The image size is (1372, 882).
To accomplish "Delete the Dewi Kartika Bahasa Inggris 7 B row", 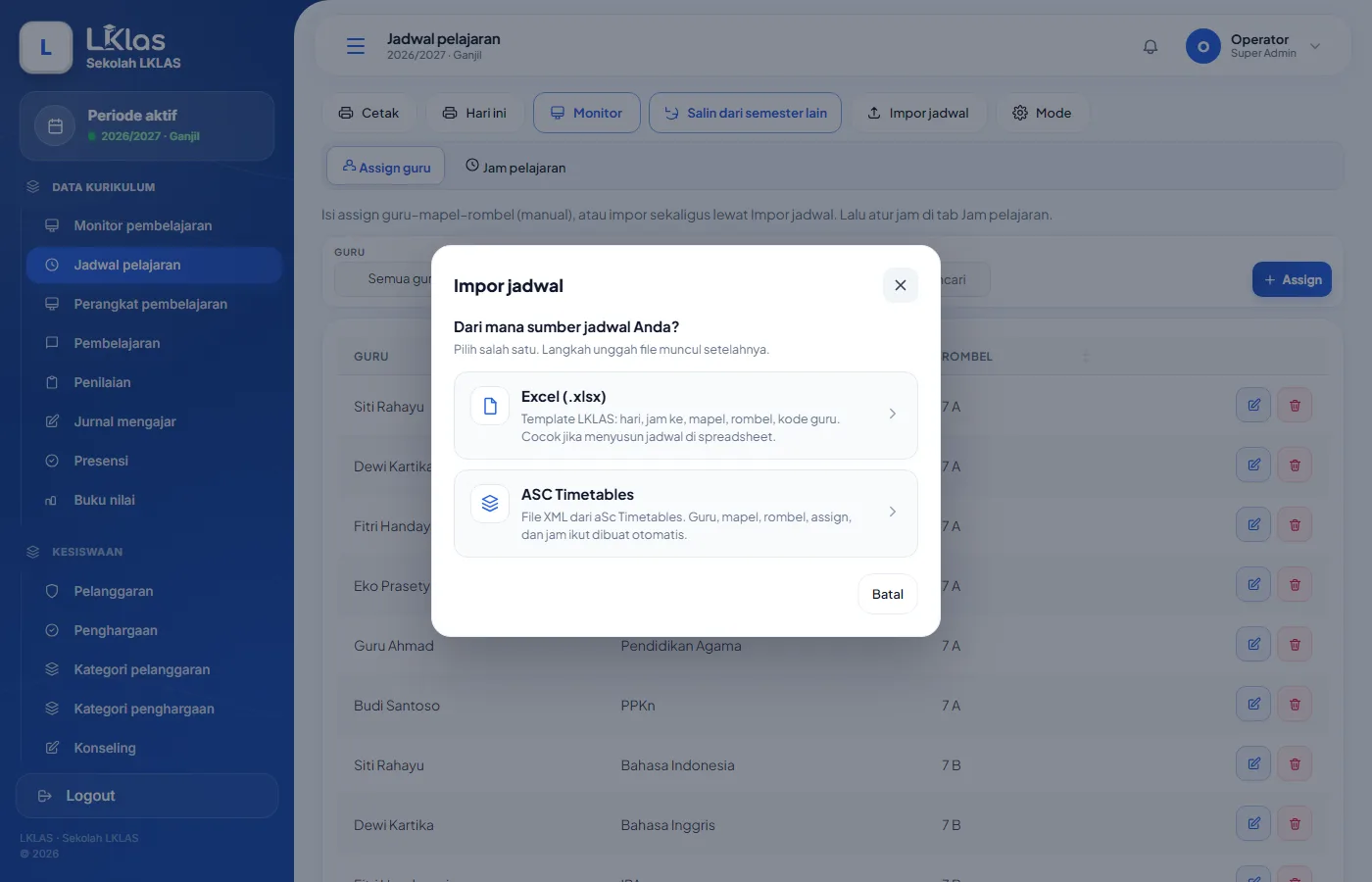I will tap(1295, 823).
